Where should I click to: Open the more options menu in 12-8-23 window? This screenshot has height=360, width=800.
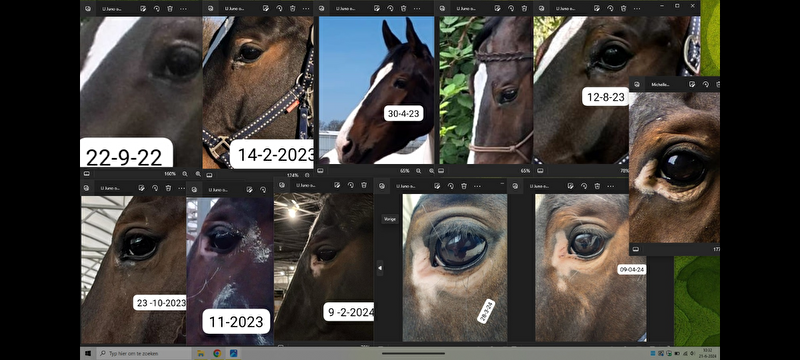pos(637,9)
